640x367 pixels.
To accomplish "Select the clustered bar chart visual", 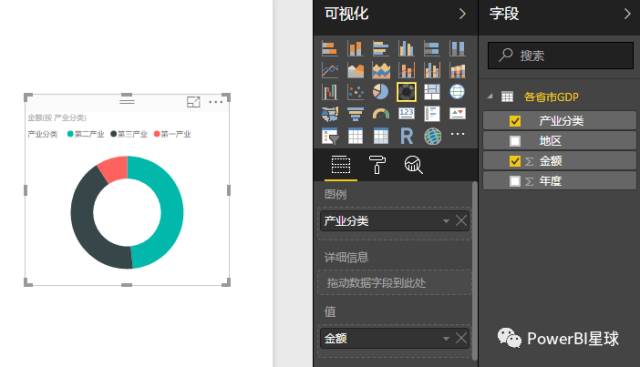I will pos(380,49).
